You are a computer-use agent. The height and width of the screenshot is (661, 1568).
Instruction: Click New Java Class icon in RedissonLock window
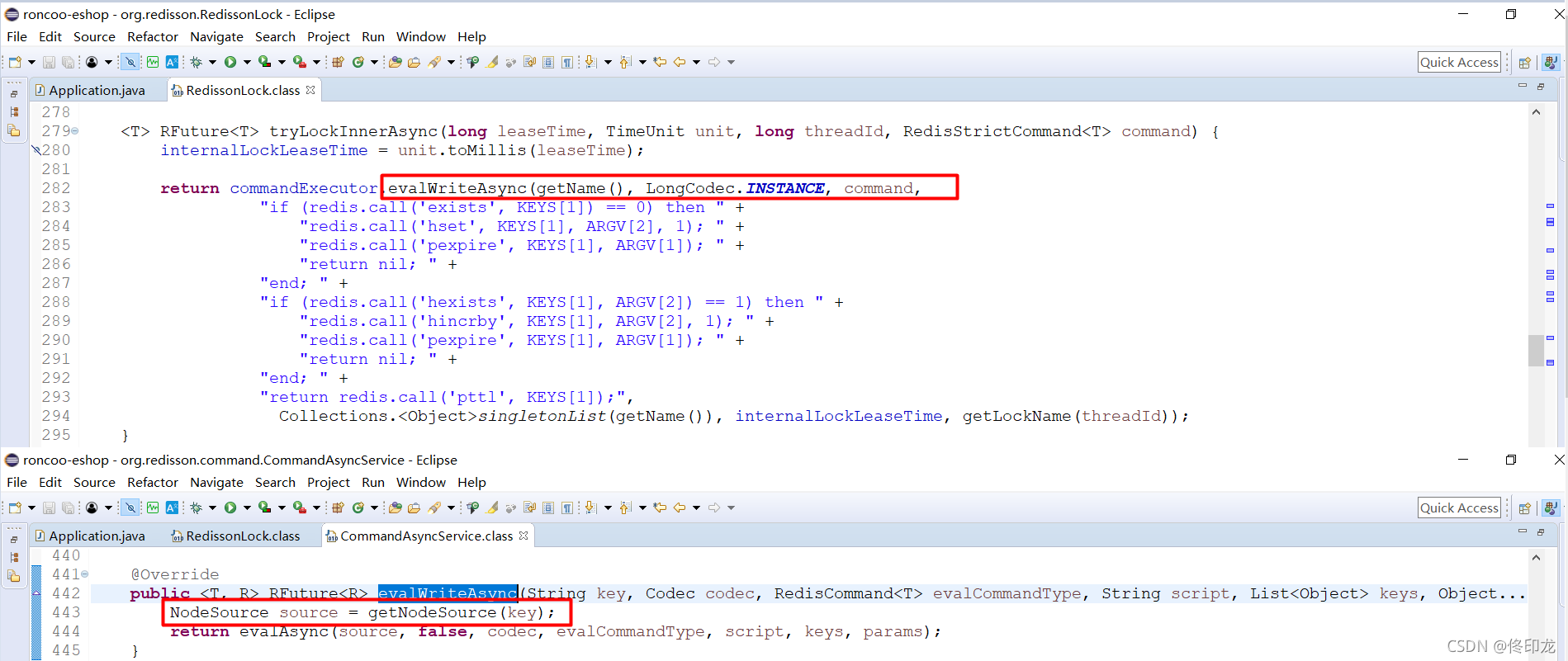click(358, 62)
